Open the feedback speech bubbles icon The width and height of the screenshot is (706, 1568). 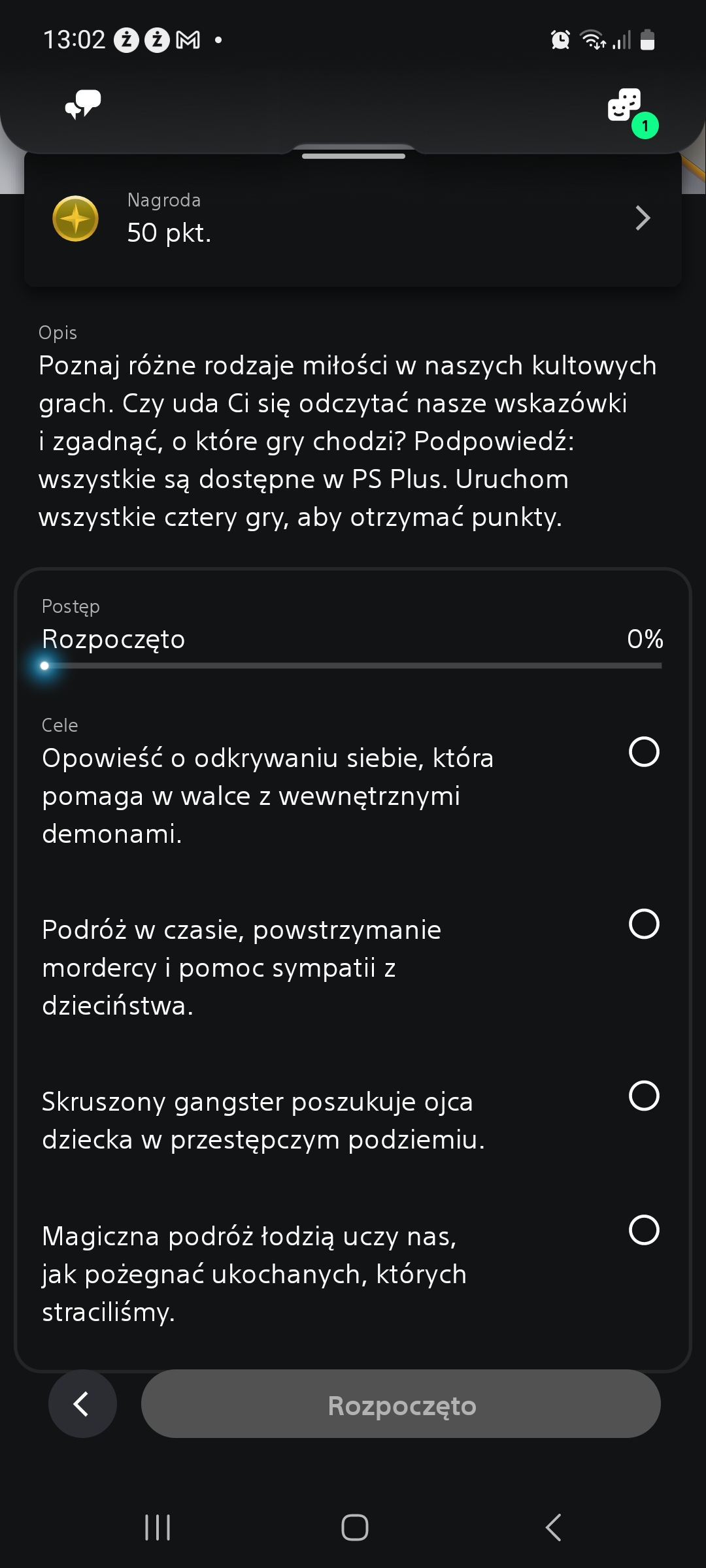pyautogui.click(x=83, y=105)
